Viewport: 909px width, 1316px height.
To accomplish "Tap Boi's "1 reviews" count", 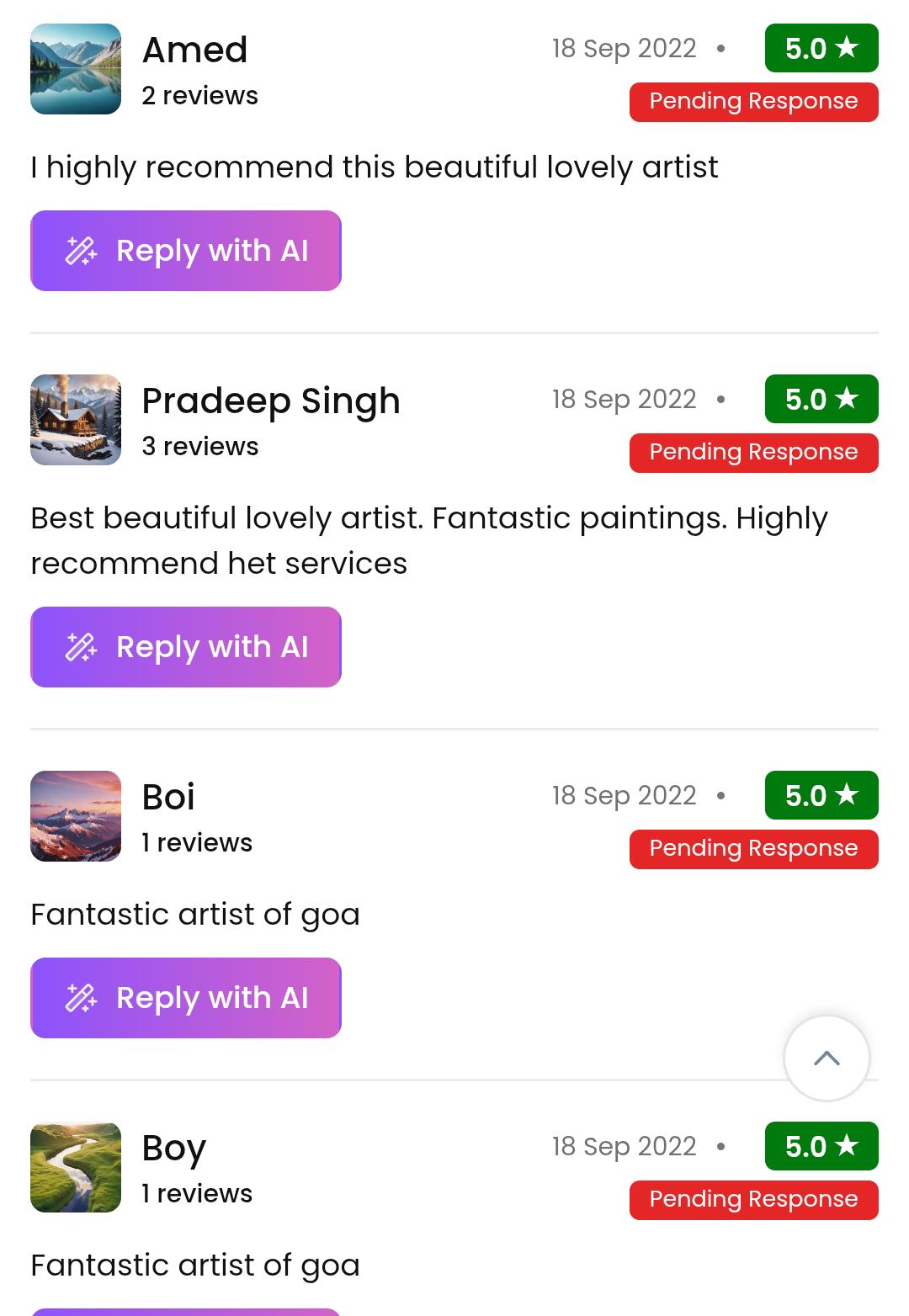I will click(x=197, y=842).
